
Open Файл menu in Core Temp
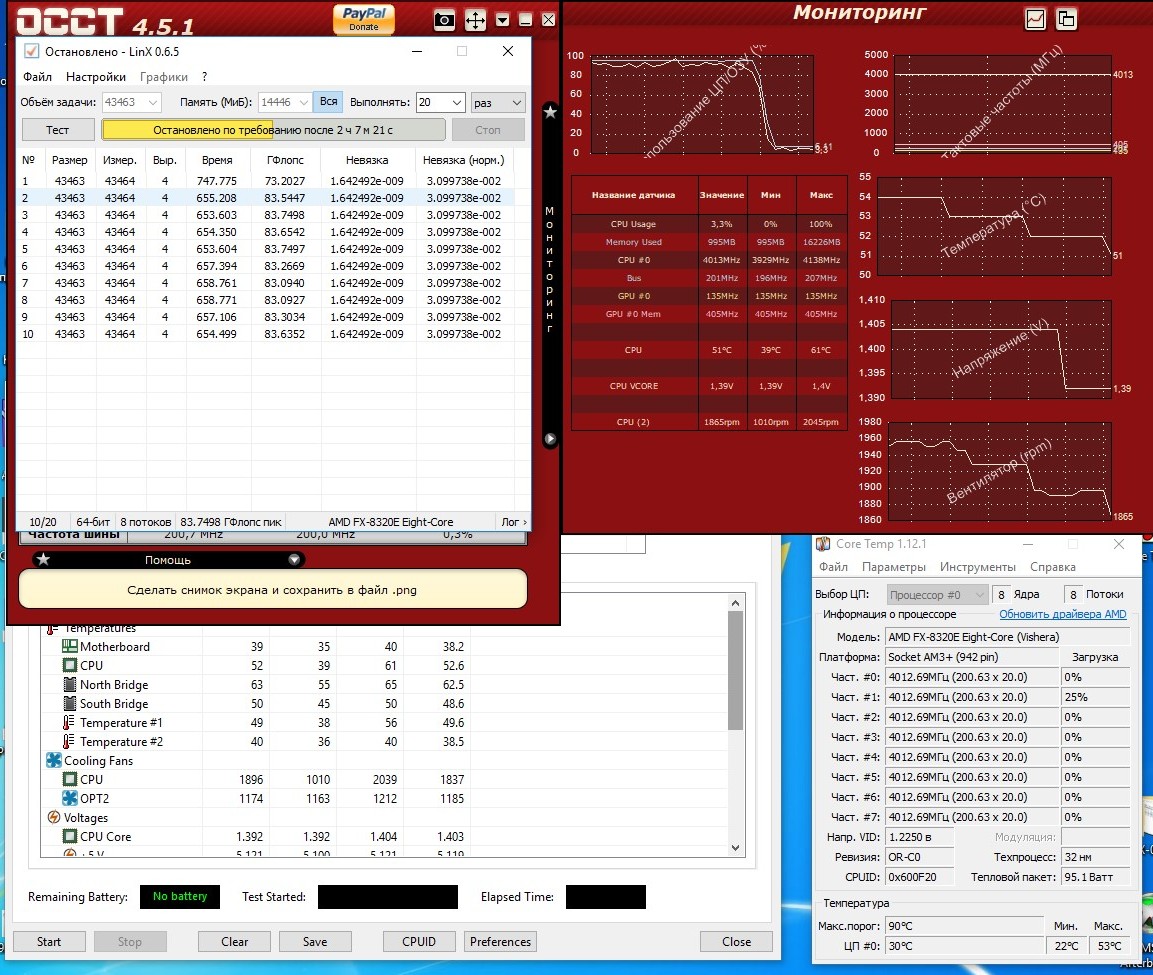[x=833, y=567]
